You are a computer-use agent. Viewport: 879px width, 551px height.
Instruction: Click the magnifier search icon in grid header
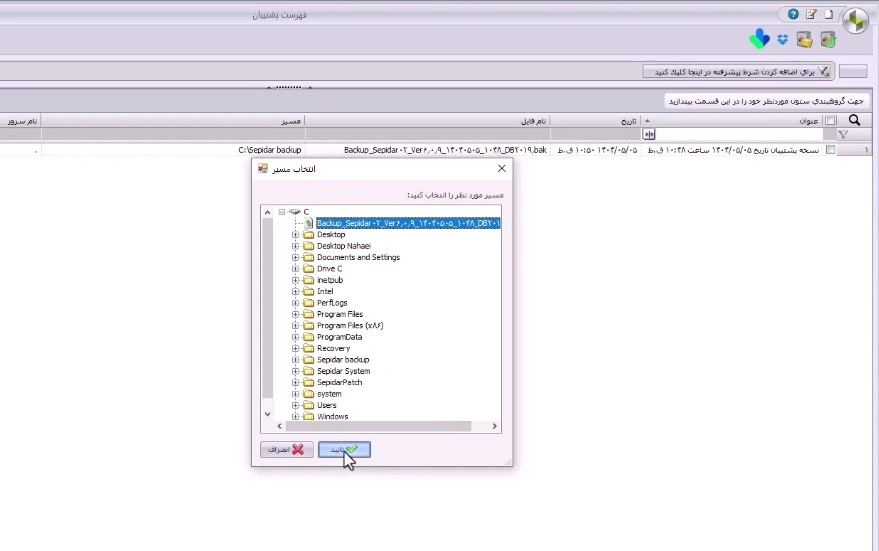click(854, 120)
